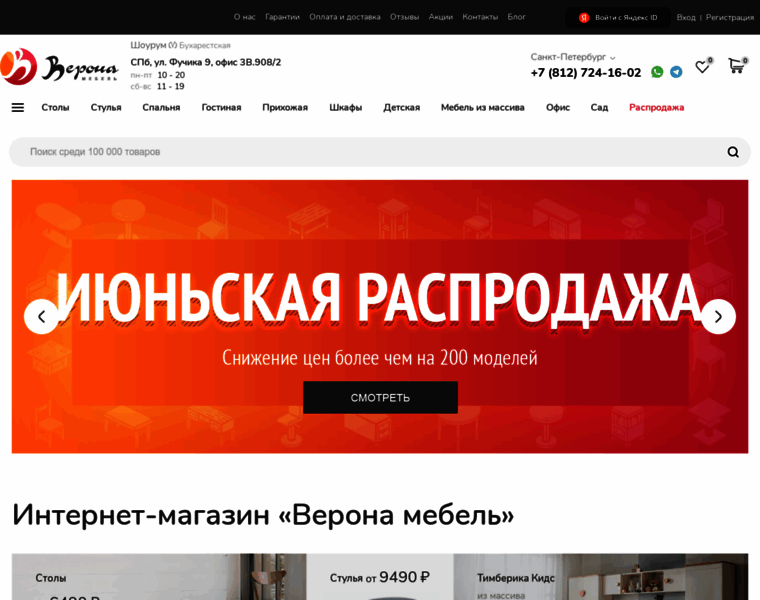Viewport: 760px width, 600px height.
Task: Click the Шоурум label
Action: point(148,45)
